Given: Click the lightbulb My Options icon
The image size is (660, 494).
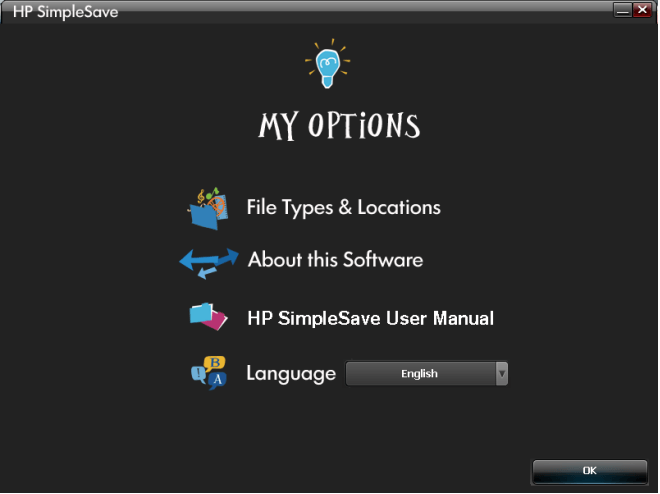Looking at the screenshot, I should click(328, 64).
